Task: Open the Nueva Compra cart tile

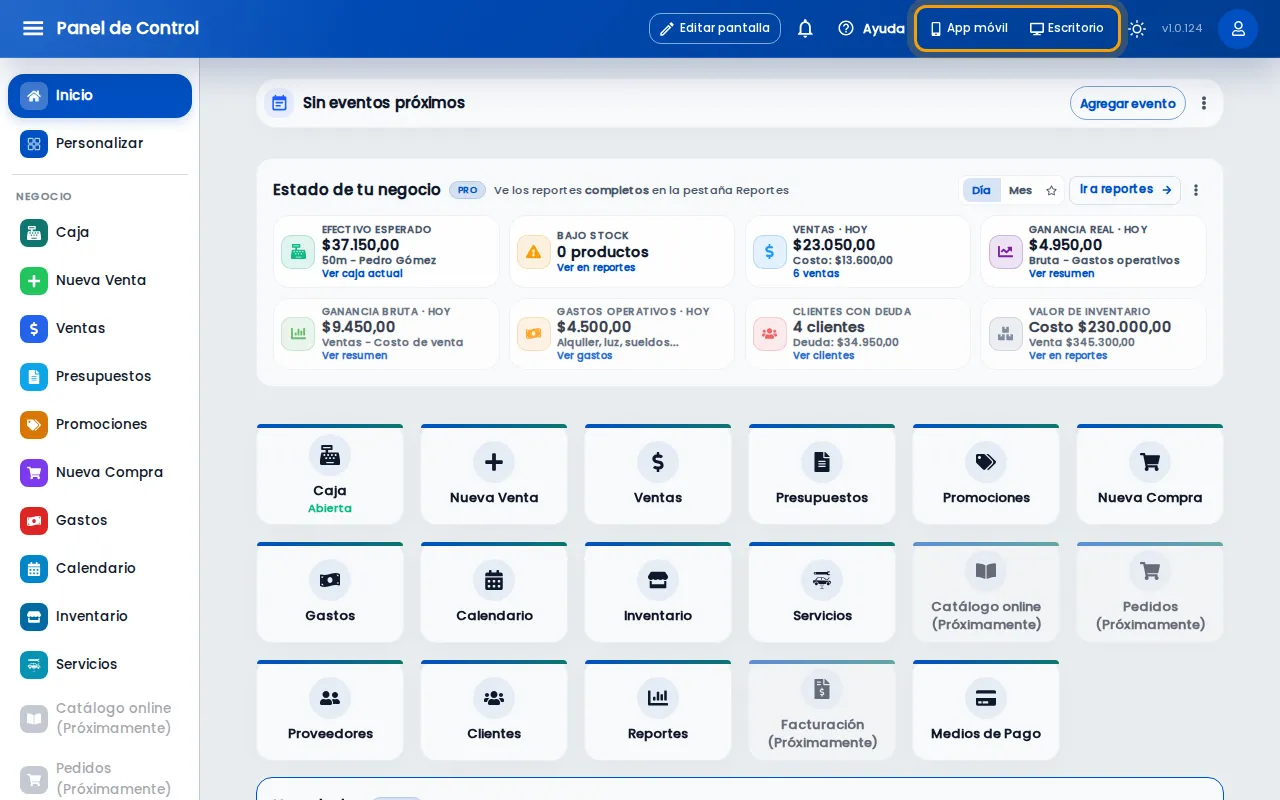Action: pos(1150,474)
